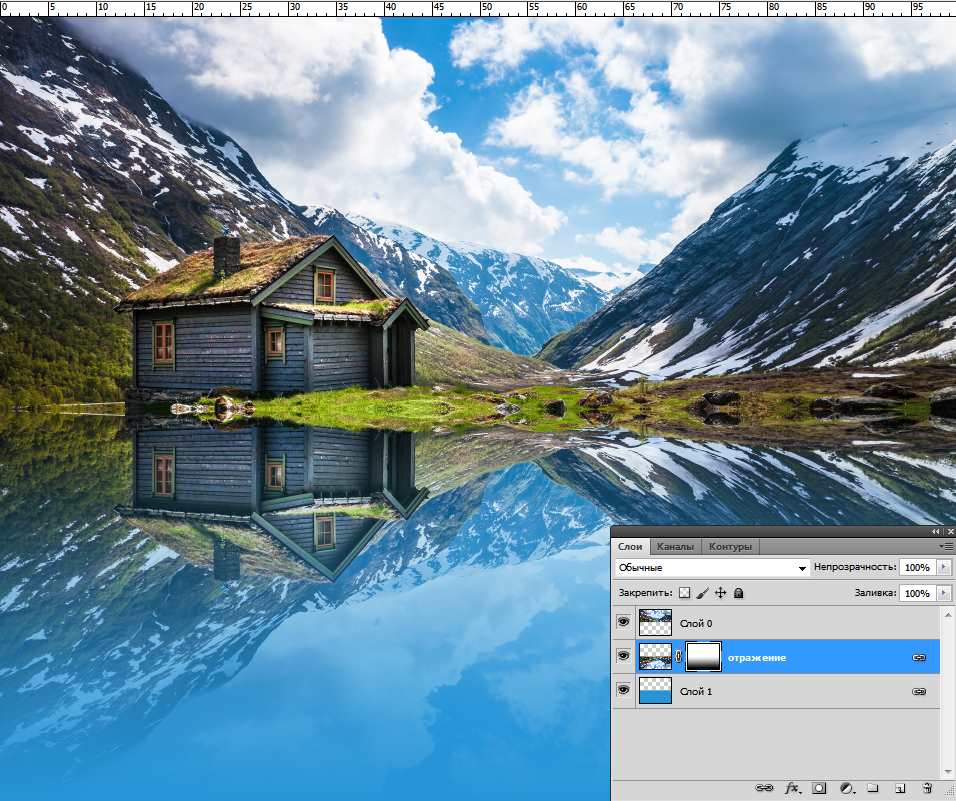
Task: Toggle lock all padlock
Action: point(738,593)
